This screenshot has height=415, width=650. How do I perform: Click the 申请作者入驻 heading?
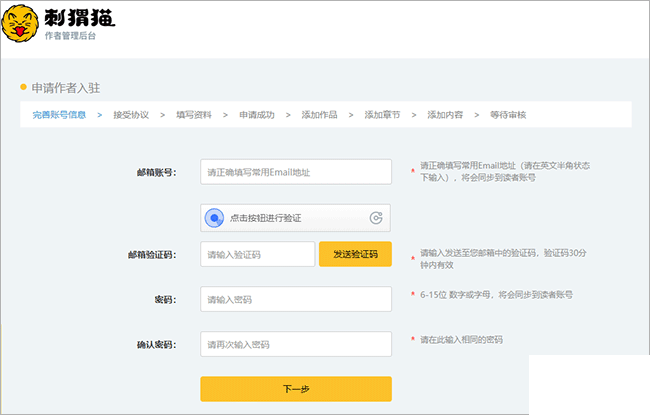(66, 88)
